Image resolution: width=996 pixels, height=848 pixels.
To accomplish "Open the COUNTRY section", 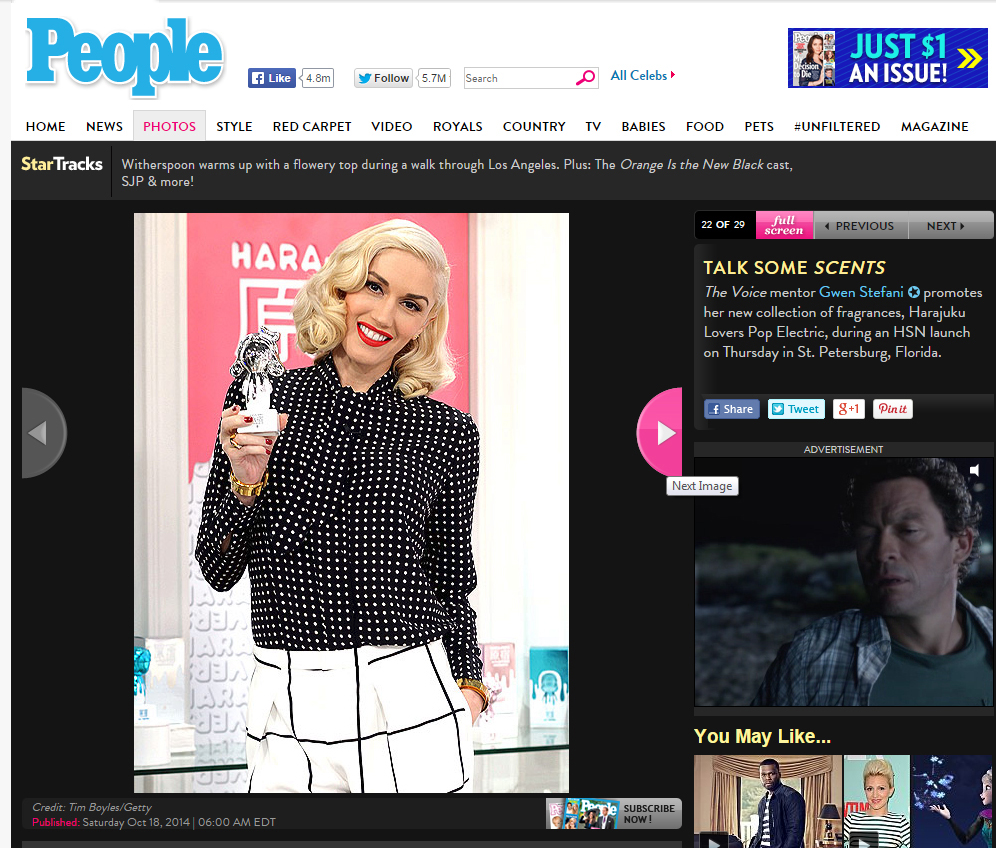I will (x=534, y=126).
